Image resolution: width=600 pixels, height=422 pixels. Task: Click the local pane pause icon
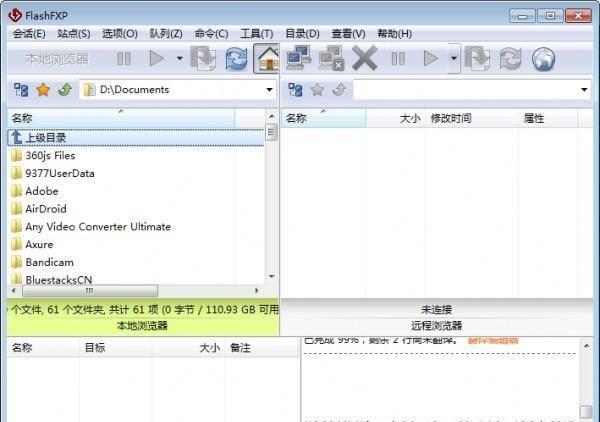pos(124,59)
